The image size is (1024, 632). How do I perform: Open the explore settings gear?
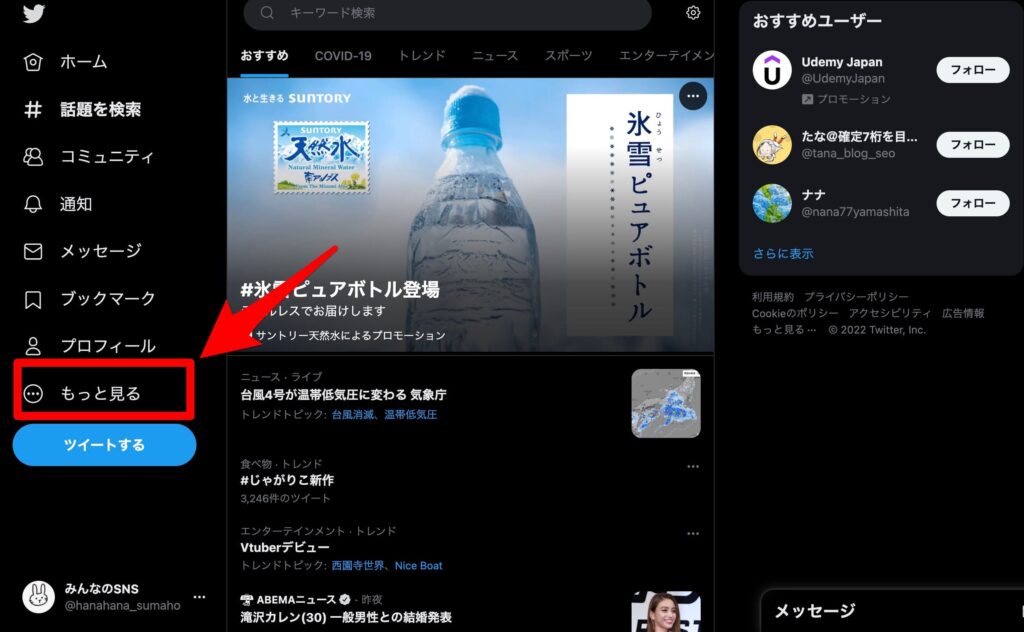click(694, 12)
